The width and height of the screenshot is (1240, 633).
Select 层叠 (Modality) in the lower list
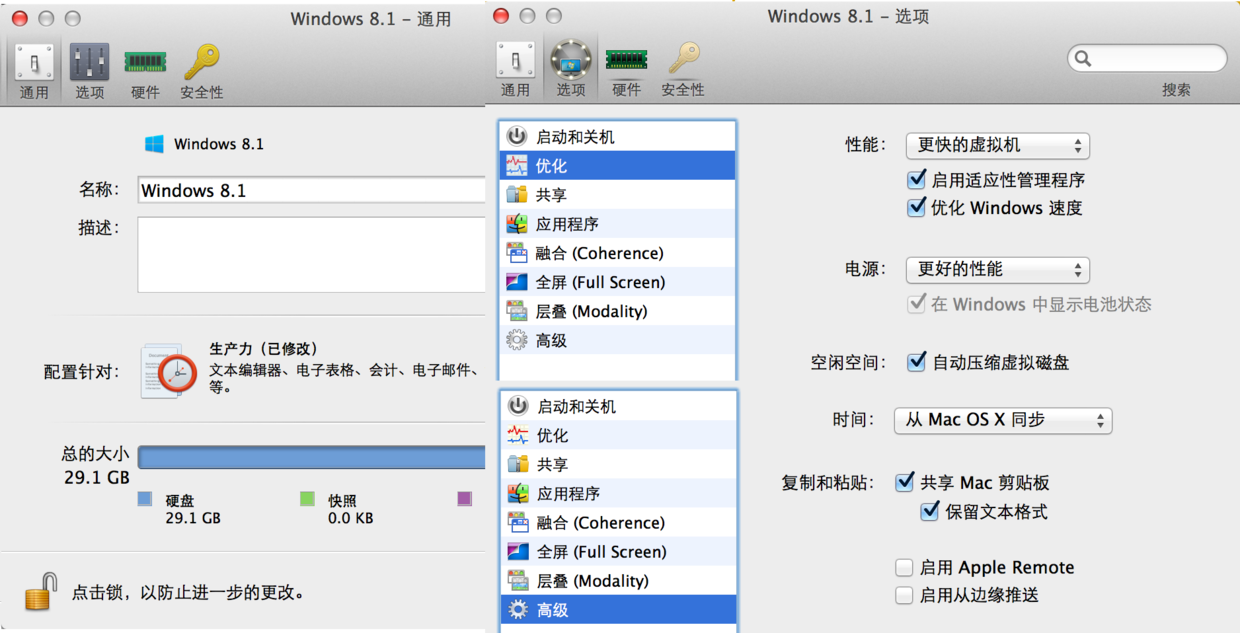pos(618,580)
